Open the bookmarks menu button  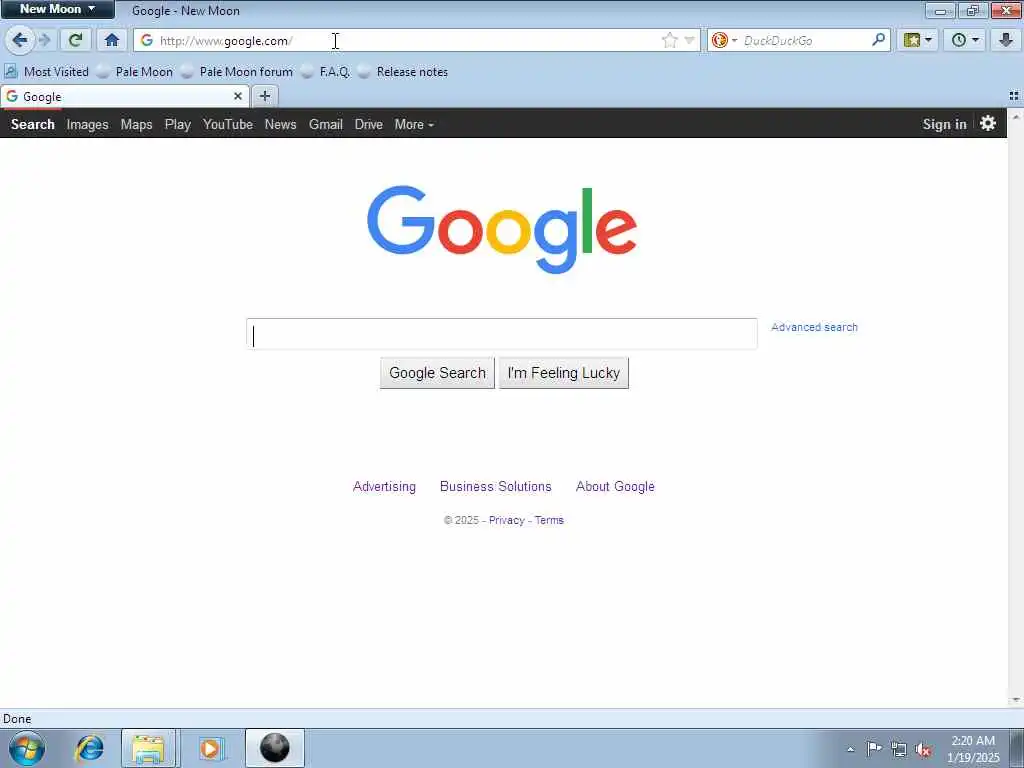tap(918, 40)
